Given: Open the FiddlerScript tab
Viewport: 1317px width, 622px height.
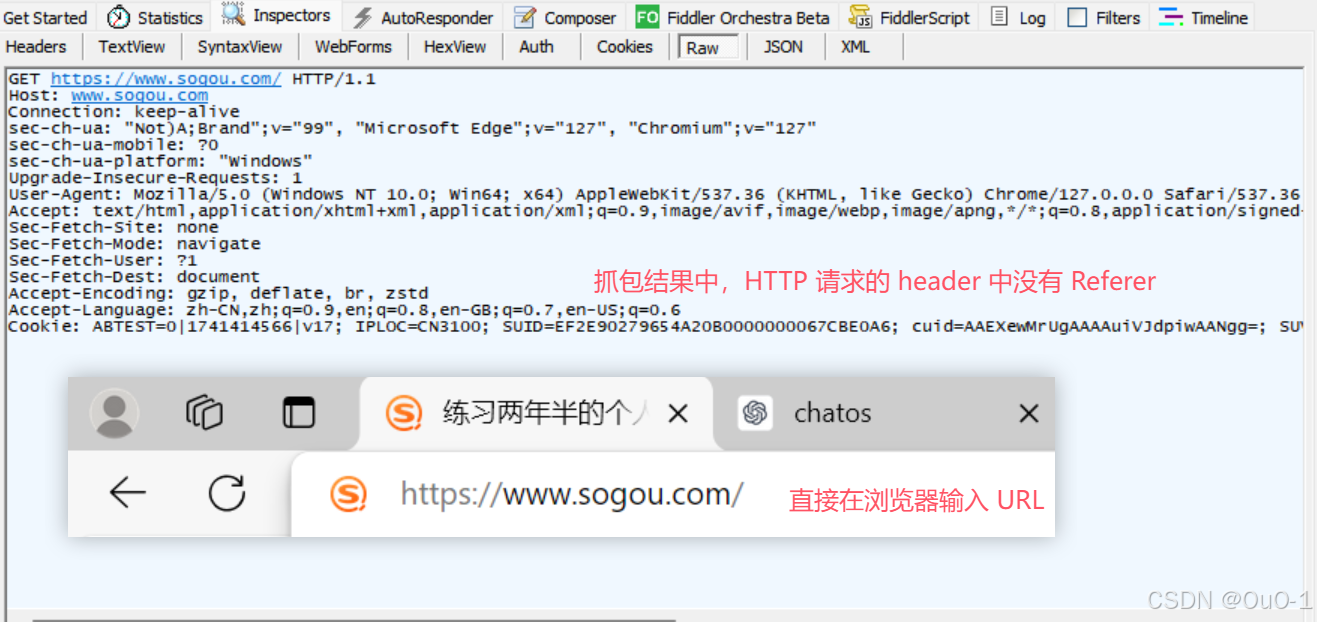Looking at the screenshot, I should click(x=910, y=18).
